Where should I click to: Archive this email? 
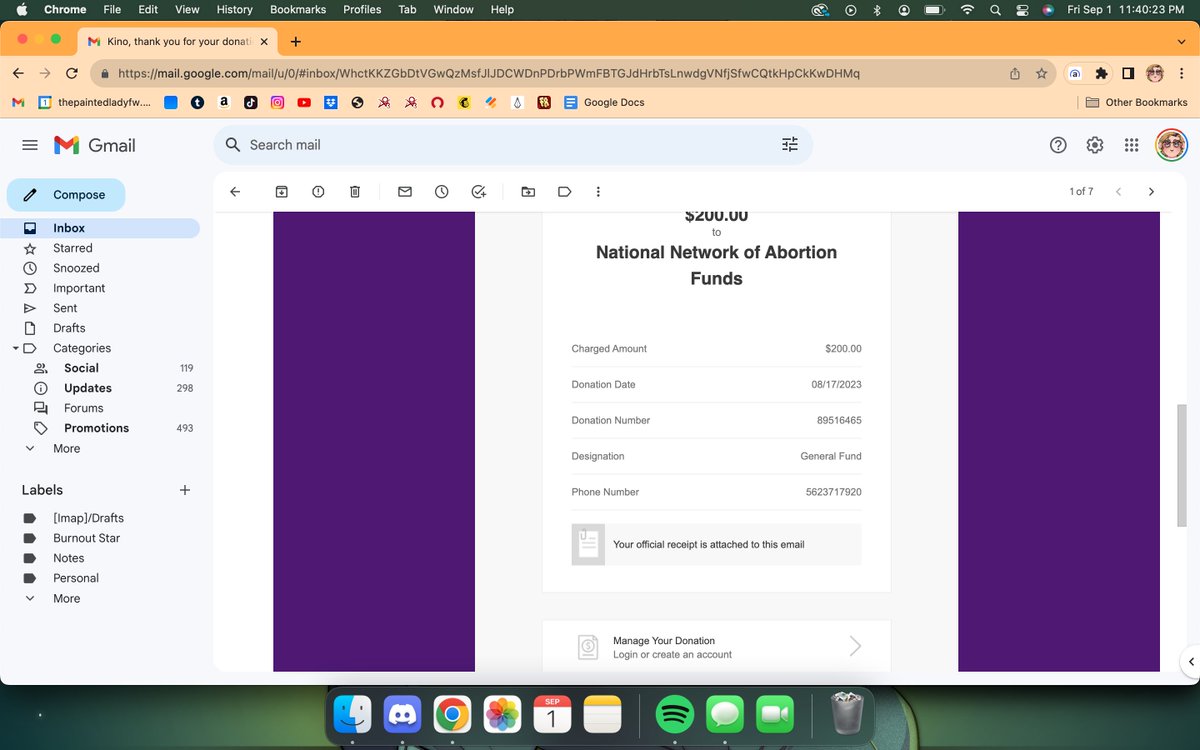[282, 191]
